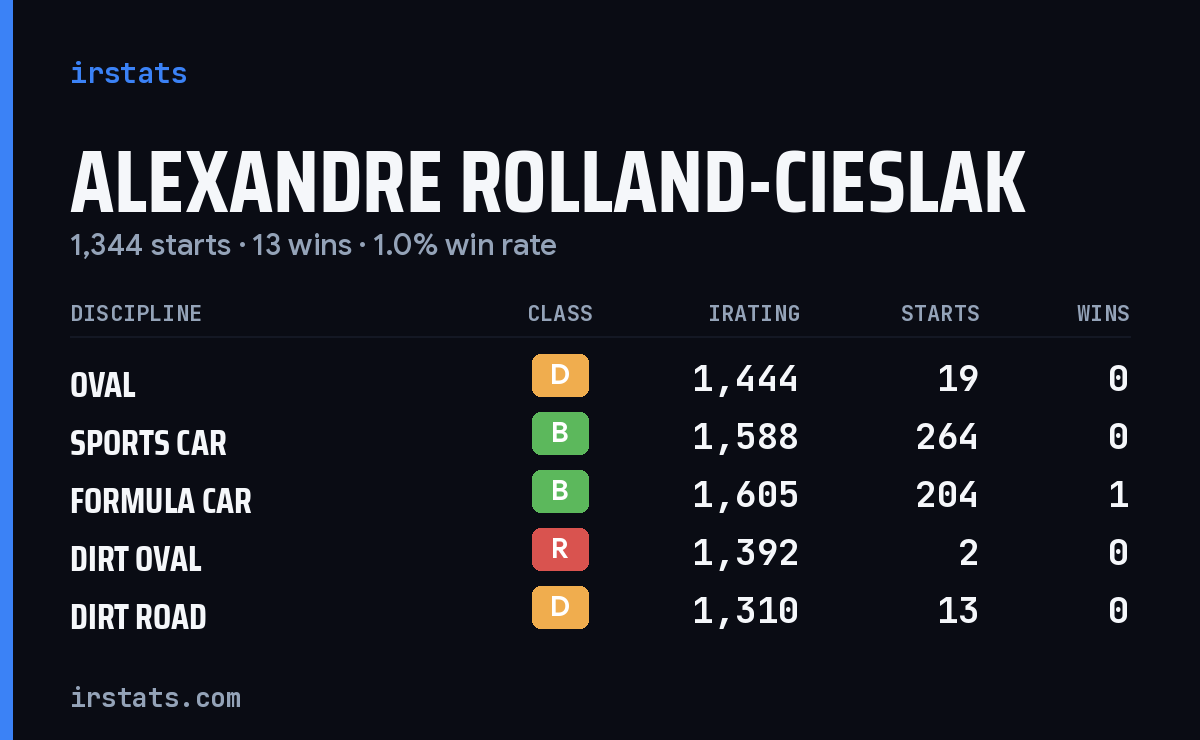Open the irstats logo link
The width and height of the screenshot is (1200, 740).
click(x=129, y=73)
